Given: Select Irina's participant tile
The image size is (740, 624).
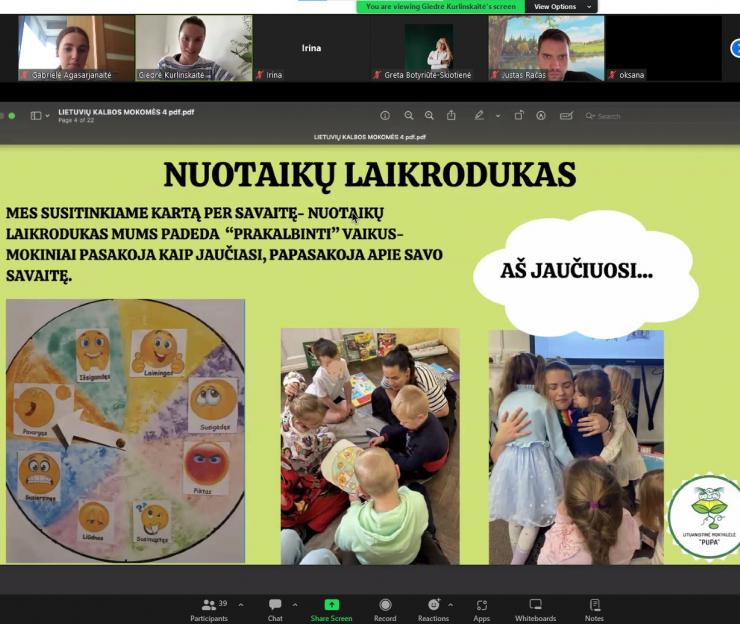Looking at the screenshot, I should pyautogui.click(x=311, y=48).
